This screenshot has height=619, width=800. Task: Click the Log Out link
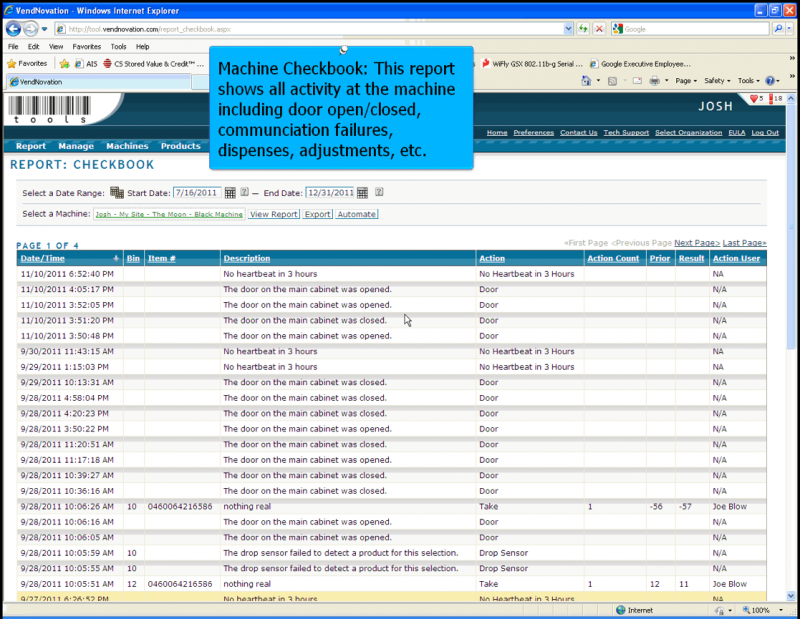point(765,133)
